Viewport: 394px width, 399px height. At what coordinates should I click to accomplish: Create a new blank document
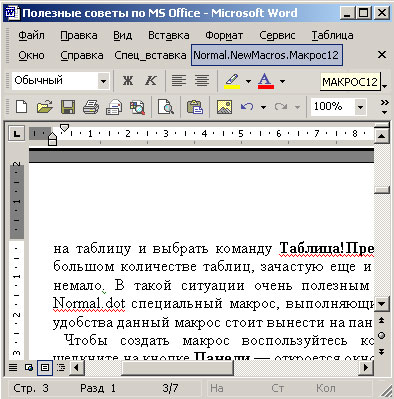[22, 107]
